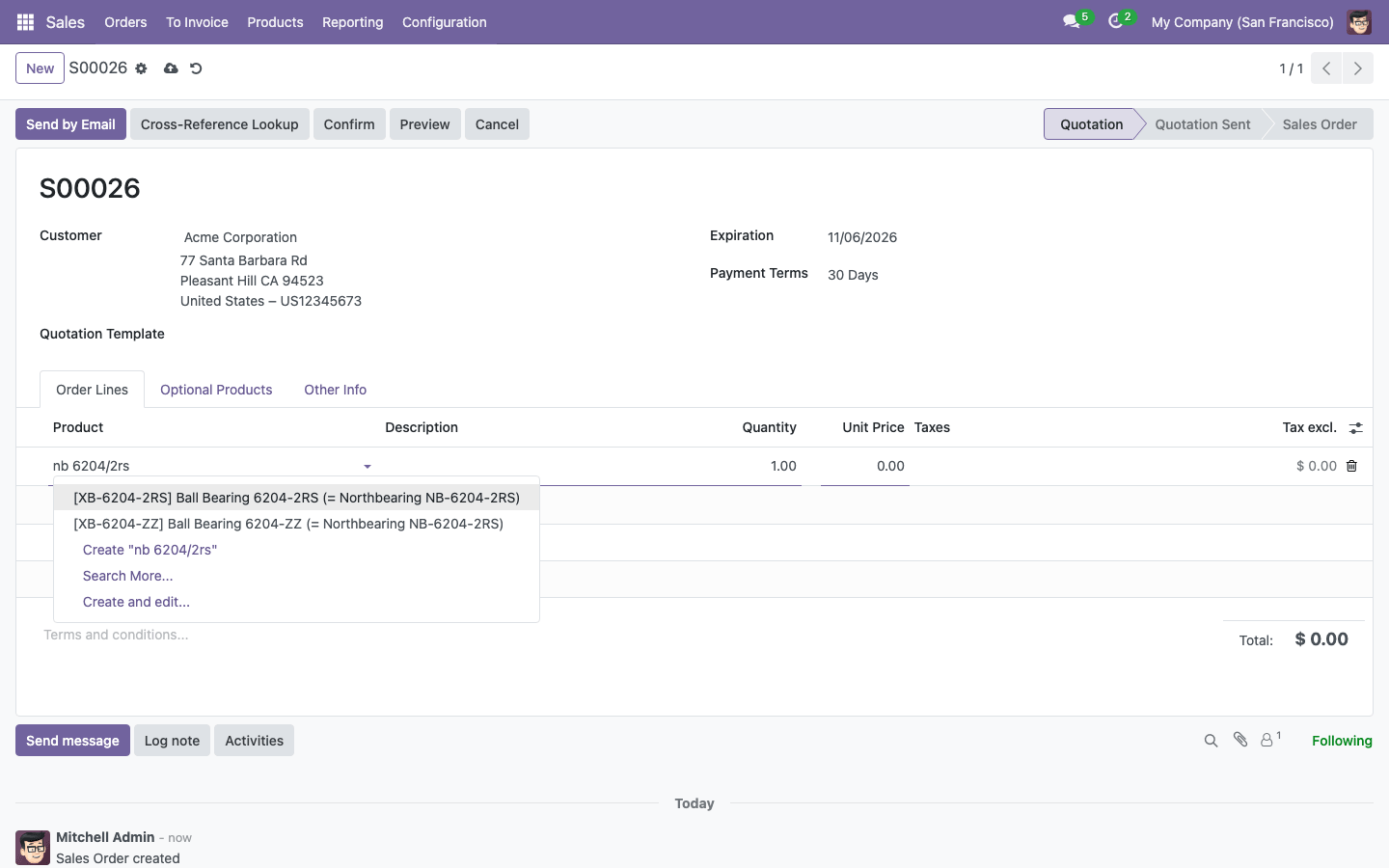
Task: Open attachments with the paperclip icon
Action: [1240, 740]
